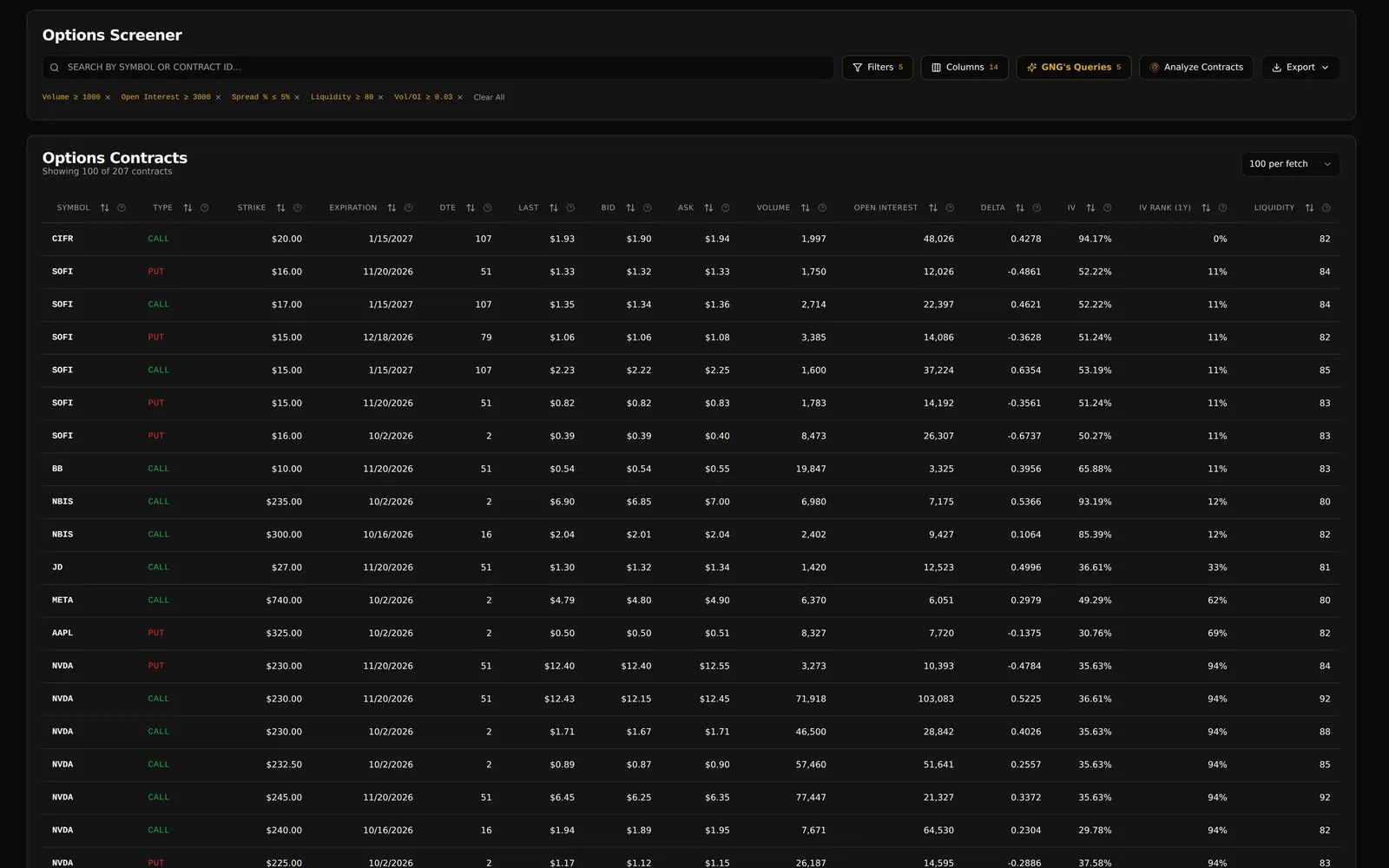The height and width of the screenshot is (868, 1389).
Task: Remove Open Interest ≥ 3000 filter
Action: point(218,97)
